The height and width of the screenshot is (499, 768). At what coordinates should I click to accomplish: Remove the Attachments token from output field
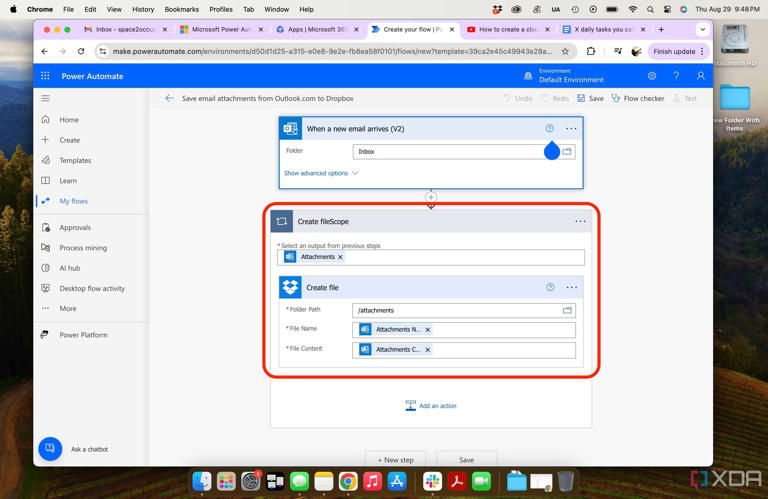[x=340, y=258]
